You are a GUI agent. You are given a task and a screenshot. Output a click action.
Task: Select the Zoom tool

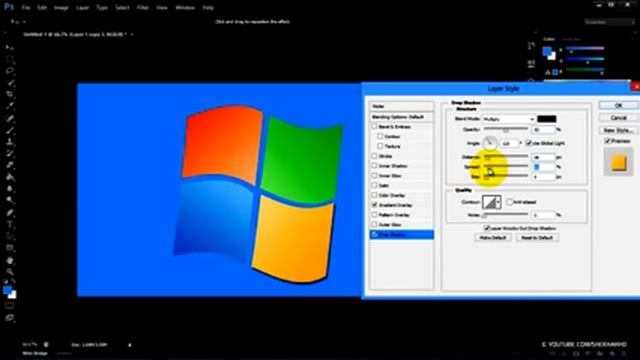[9, 272]
